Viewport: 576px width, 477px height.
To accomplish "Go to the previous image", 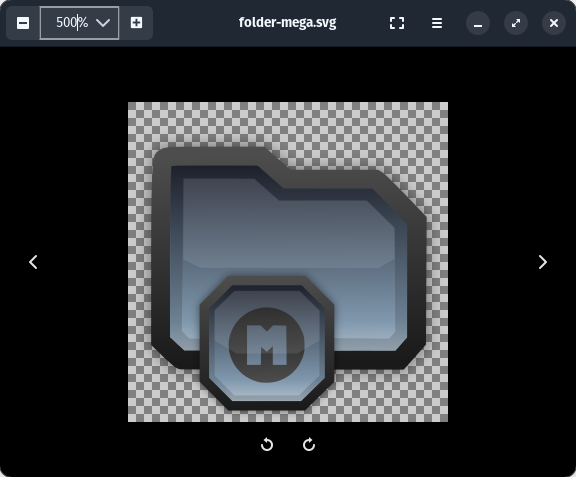I will 33,262.
